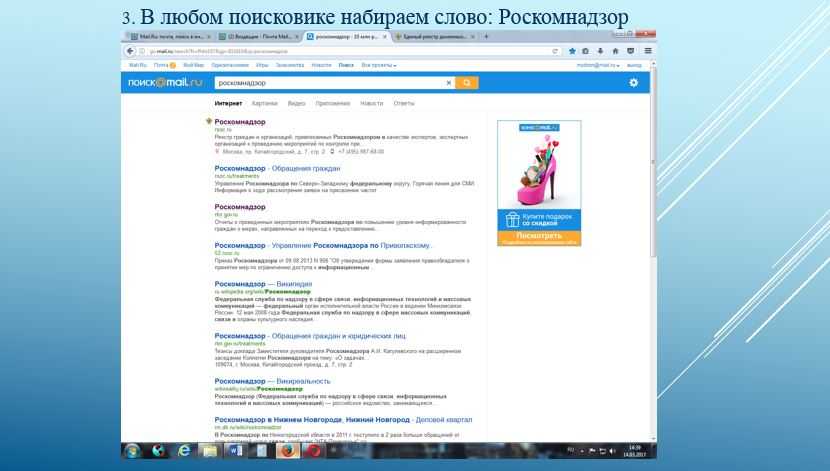The width and height of the screenshot is (830, 471).
Task: Open the Роскомнадзор — Википедия result
Action: pyautogui.click(x=263, y=284)
